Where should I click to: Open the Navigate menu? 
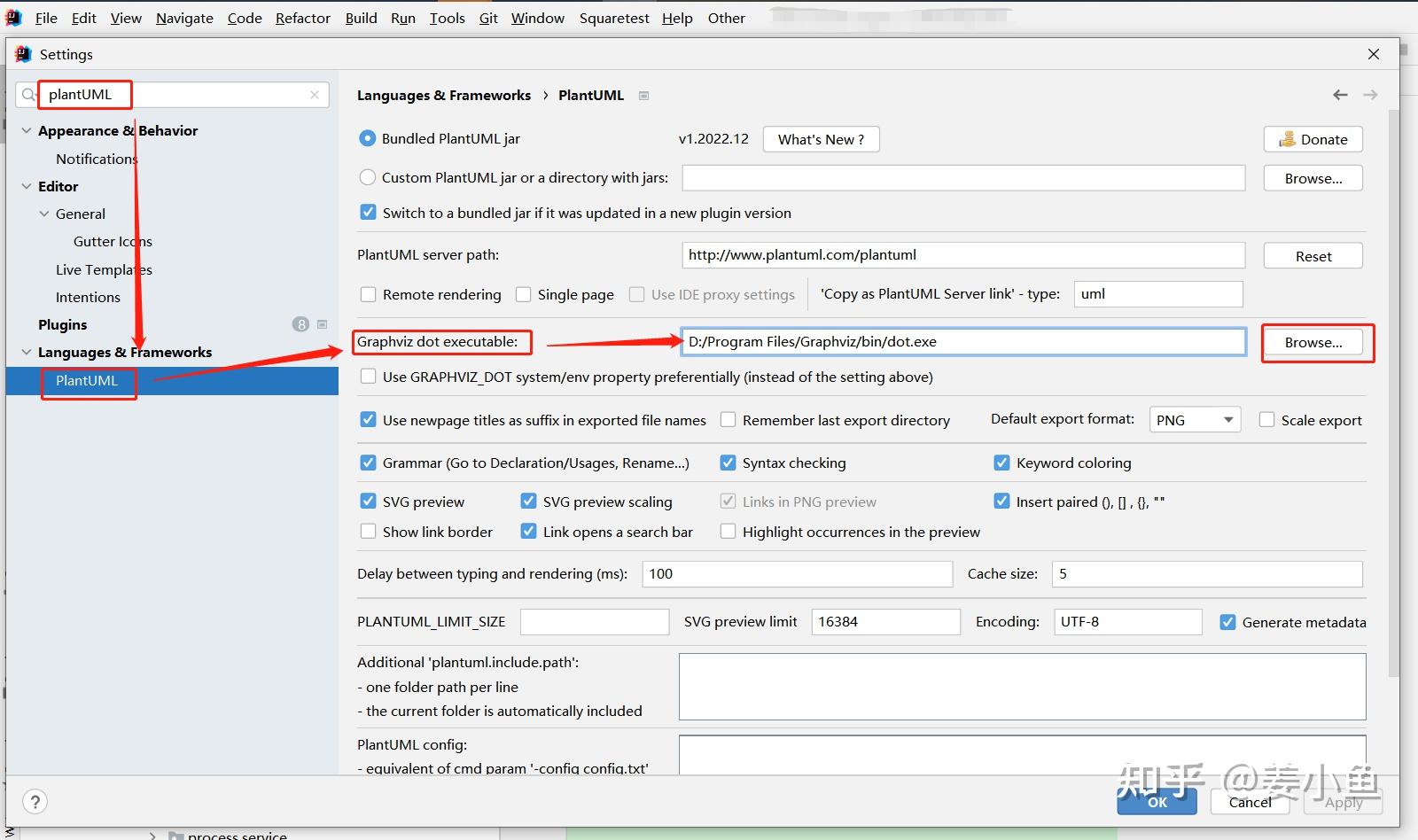pos(184,18)
